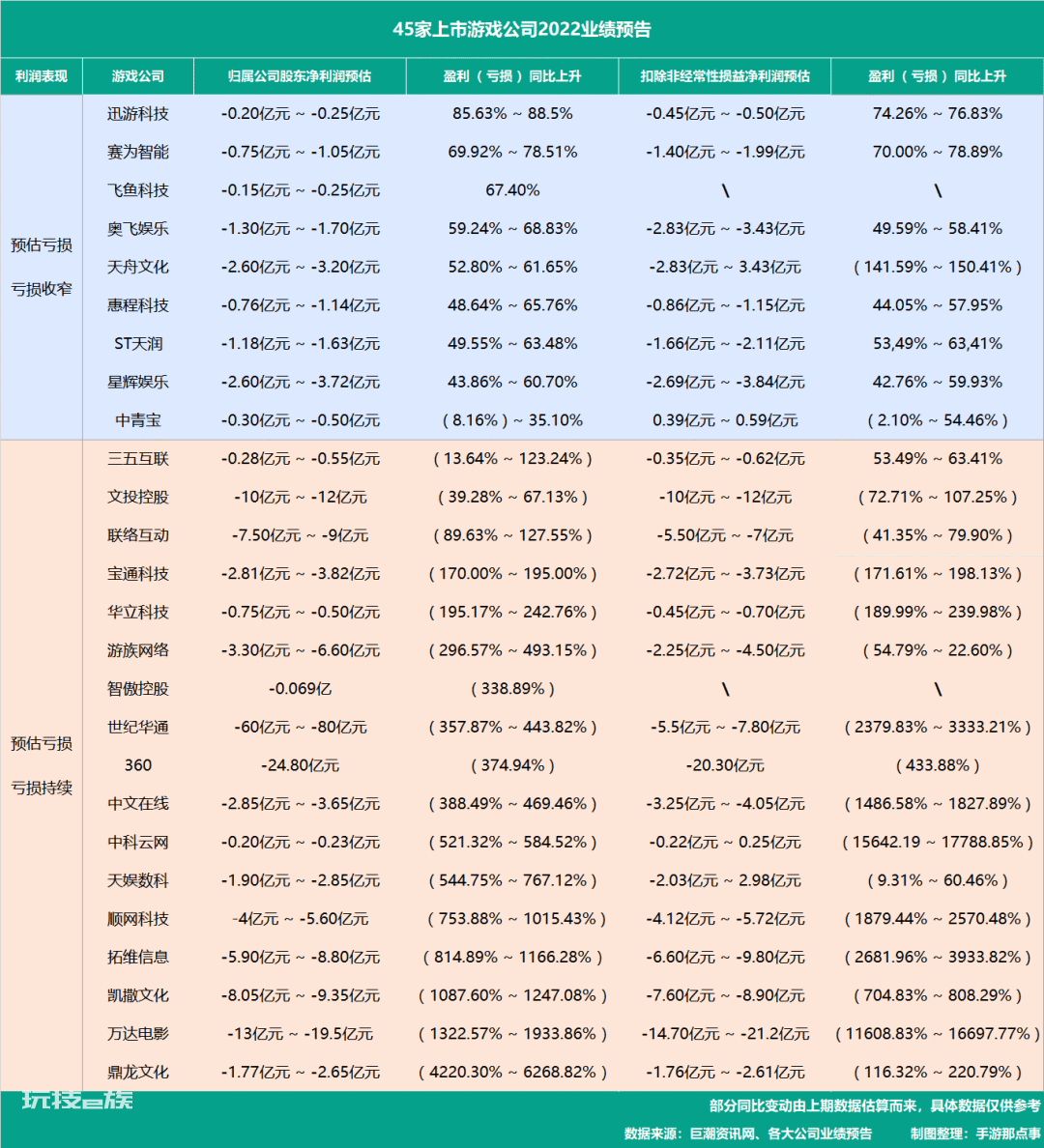Select the '文投控股' company cell
The height and width of the screenshot is (1148, 1044).
point(137,497)
